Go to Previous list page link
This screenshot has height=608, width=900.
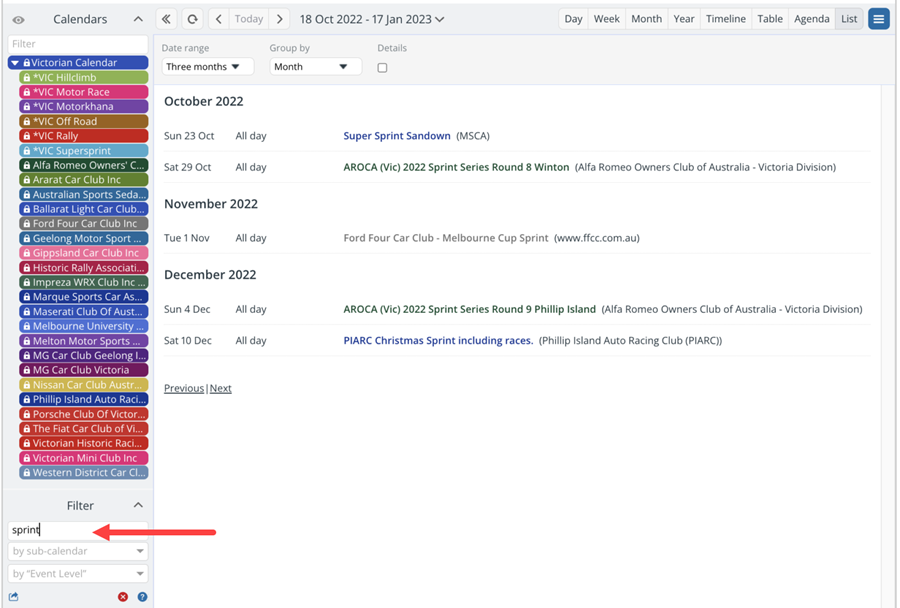[184, 389]
